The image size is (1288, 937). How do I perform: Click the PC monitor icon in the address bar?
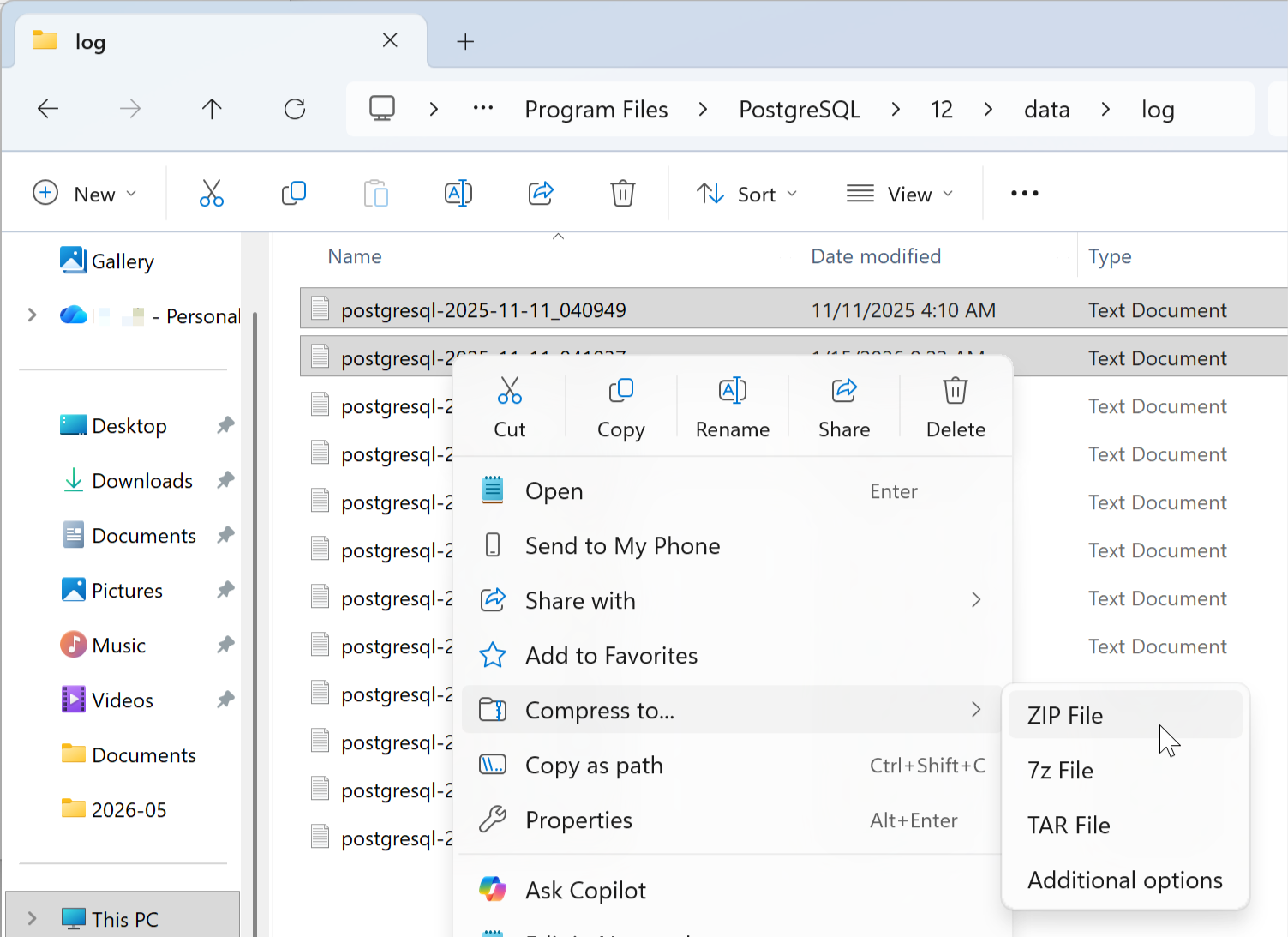382,109
